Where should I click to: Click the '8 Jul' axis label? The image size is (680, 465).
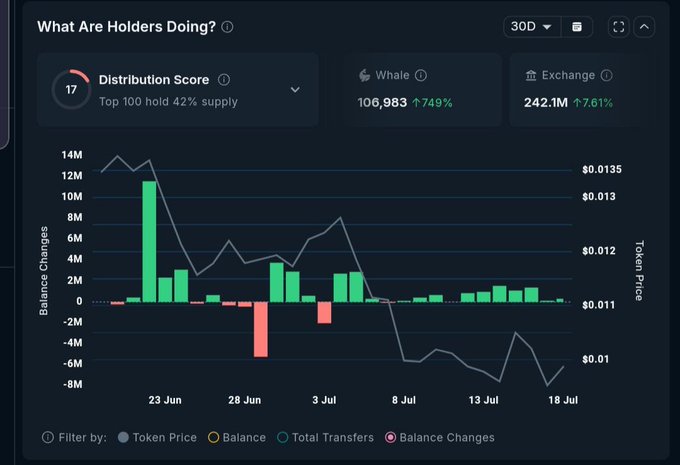tap(404, 400)
